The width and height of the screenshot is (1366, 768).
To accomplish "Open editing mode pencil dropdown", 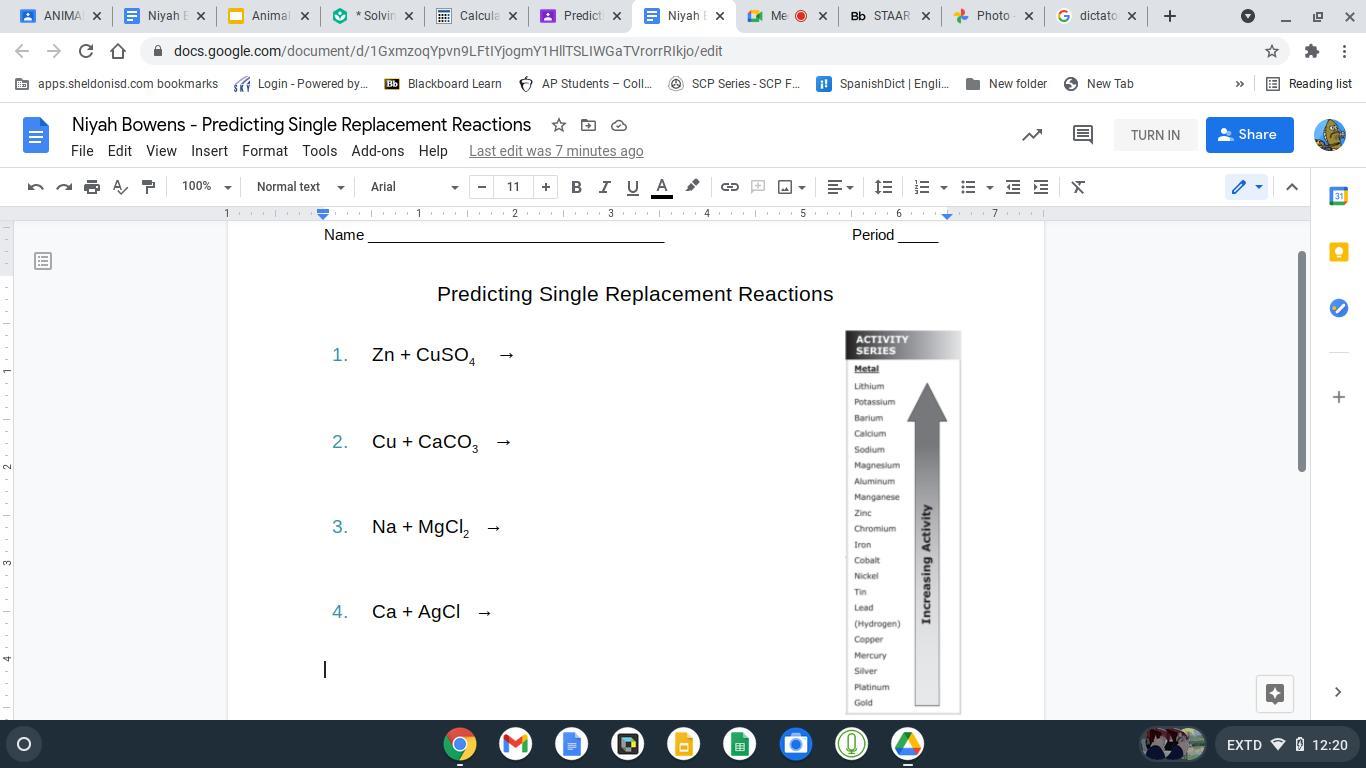I will pos(1246,187).
